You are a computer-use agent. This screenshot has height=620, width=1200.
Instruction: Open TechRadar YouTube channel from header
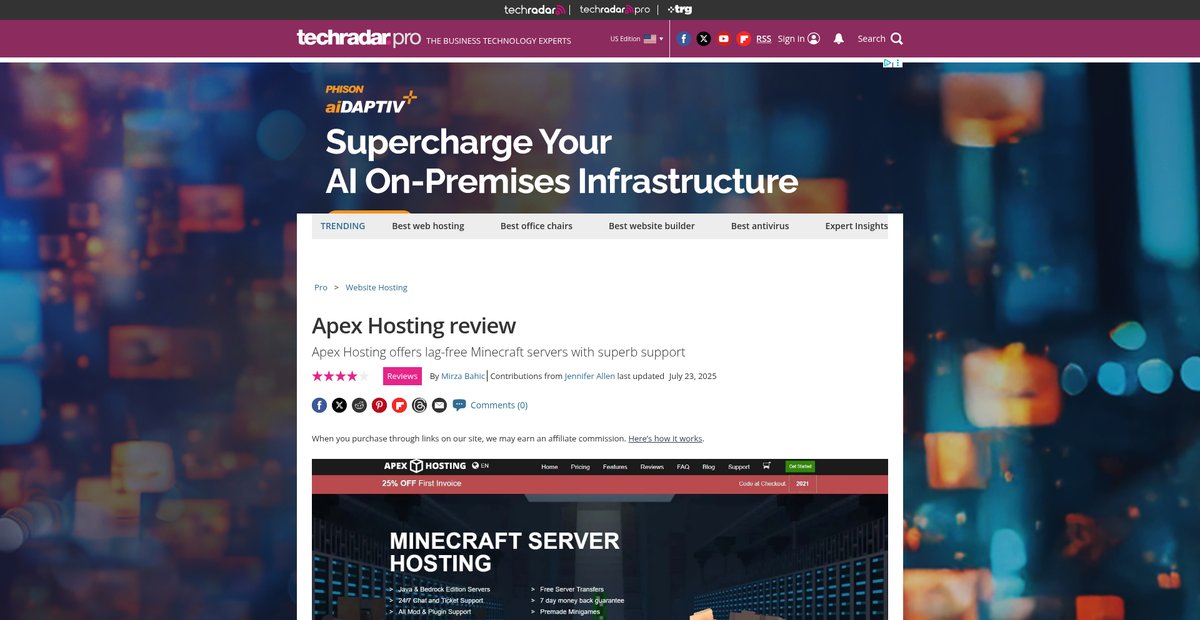point(724,39)
